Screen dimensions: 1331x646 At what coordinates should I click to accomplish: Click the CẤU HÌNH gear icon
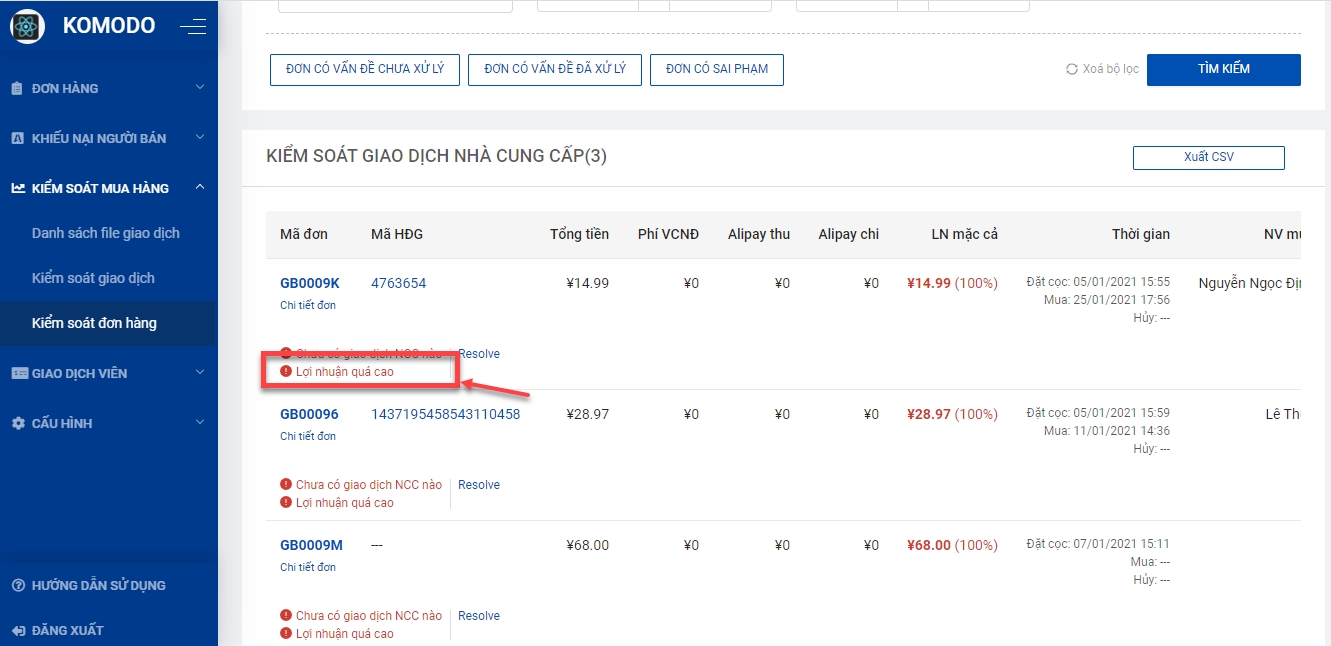coord(17,423)
